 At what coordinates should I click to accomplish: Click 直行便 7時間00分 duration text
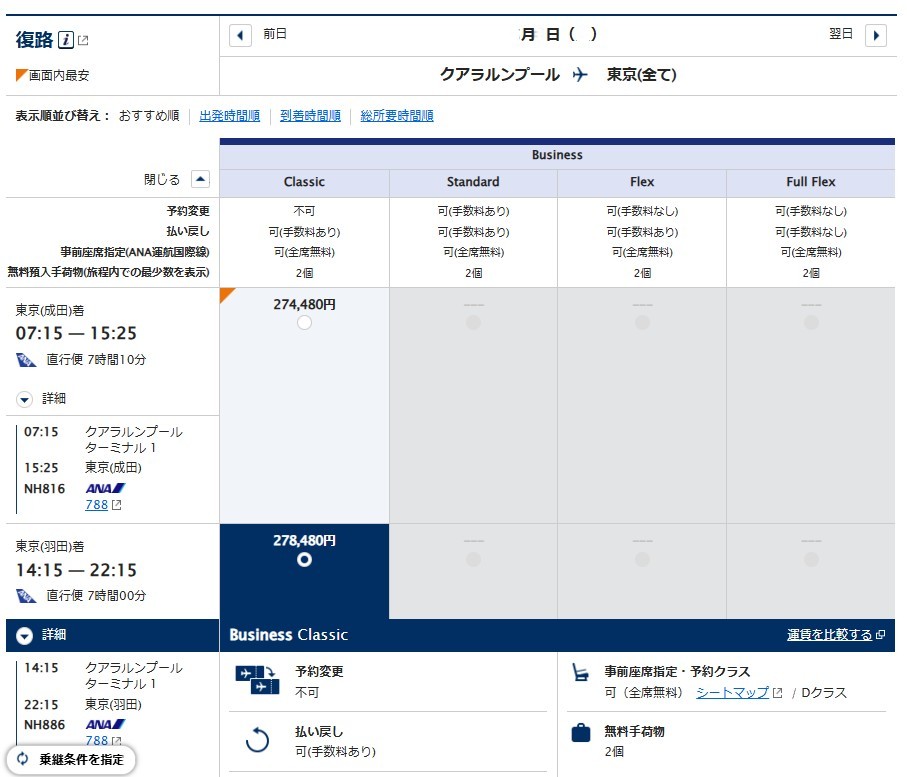tap(96, 596)
